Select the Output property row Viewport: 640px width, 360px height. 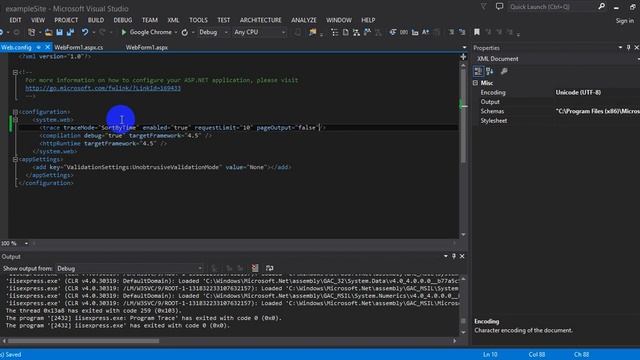click(556, 102)
